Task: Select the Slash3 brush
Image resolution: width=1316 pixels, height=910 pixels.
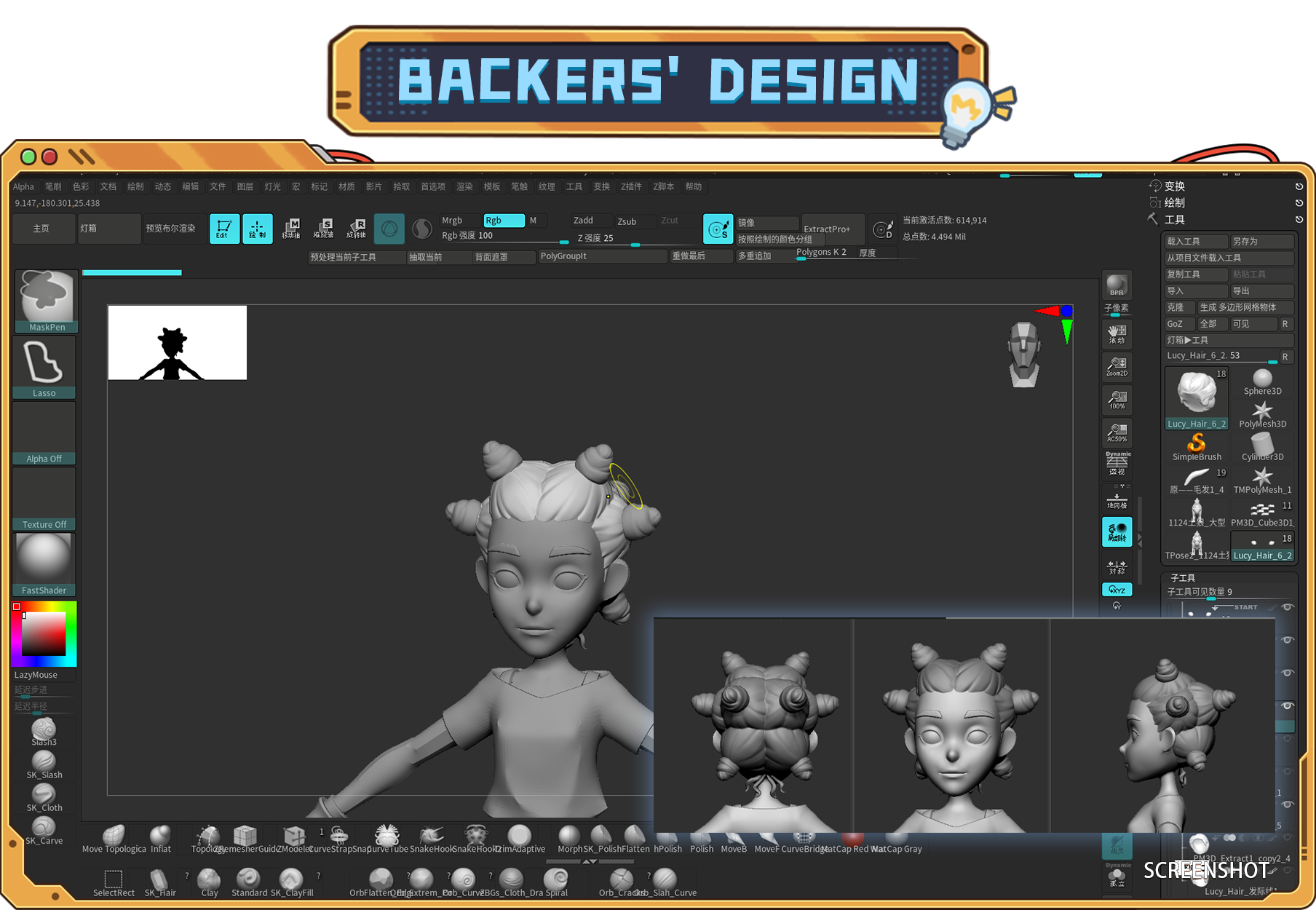Action: click(44, 732)
